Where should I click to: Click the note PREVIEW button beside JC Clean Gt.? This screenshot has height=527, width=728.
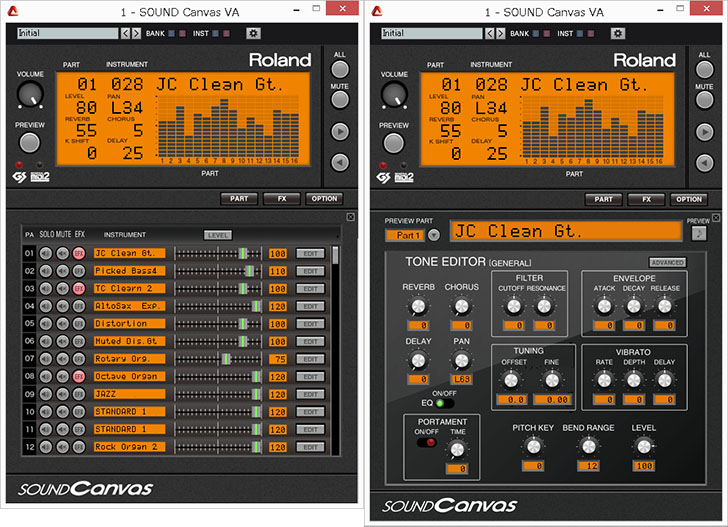tap(699, 234)
